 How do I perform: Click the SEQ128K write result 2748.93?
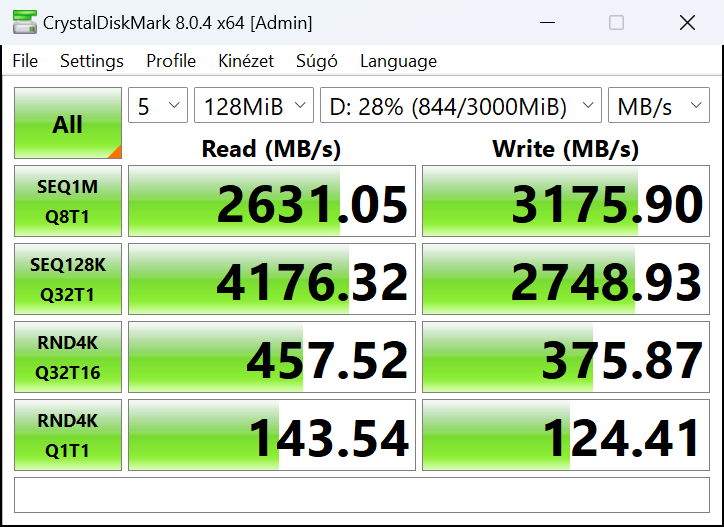pos(566,279)
